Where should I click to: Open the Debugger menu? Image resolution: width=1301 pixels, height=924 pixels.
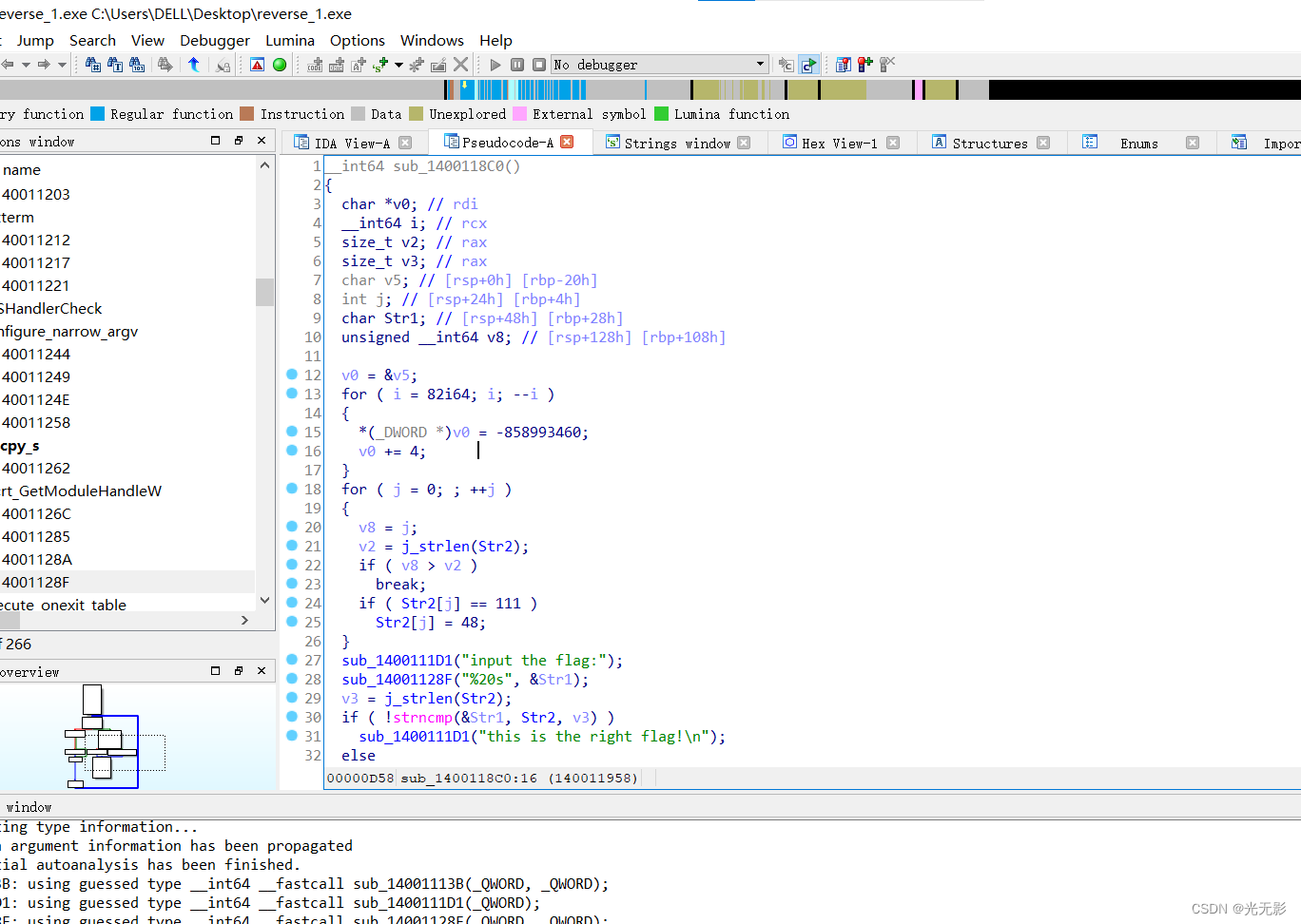pos(215,40)
